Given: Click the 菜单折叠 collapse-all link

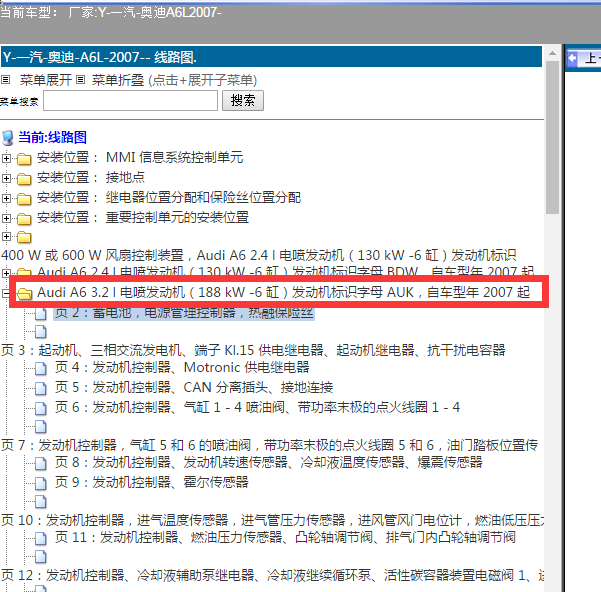Looking at the screenshot, I should [x=118, y=80].
